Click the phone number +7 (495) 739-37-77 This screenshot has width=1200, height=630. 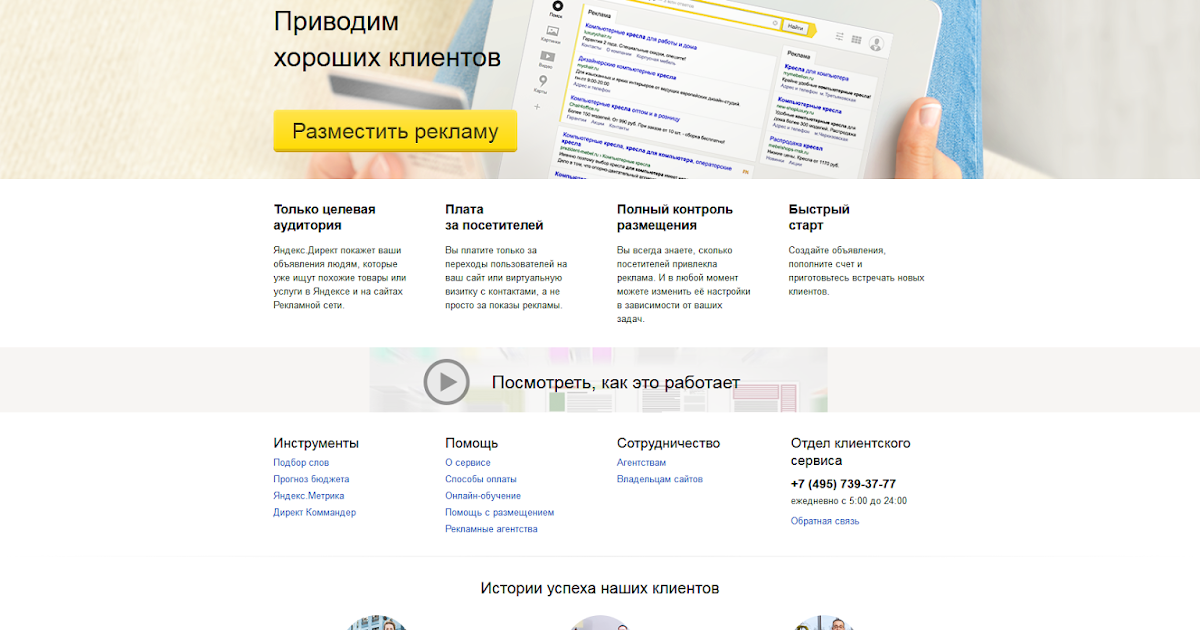click(x=843, y=484)
